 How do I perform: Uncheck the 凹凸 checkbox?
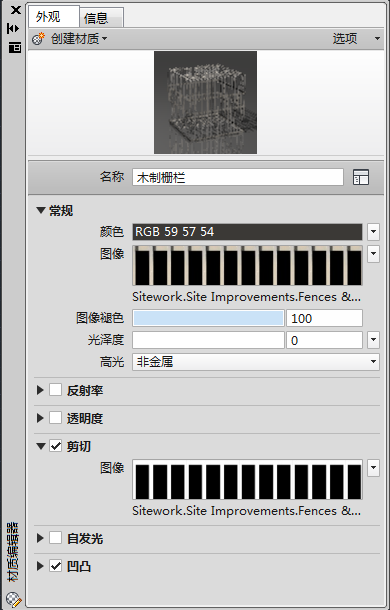click(55, 566)
